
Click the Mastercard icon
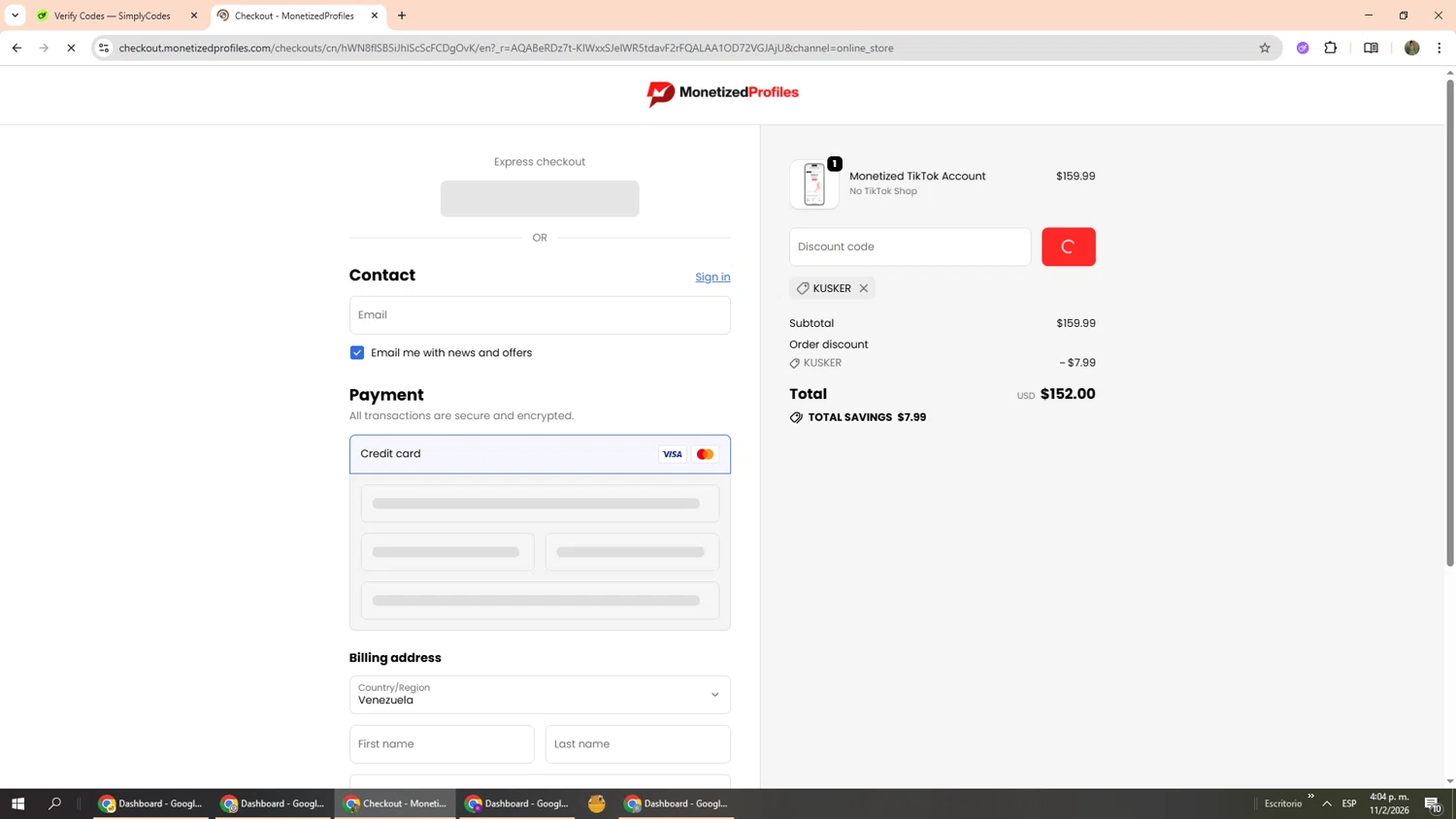706,454
